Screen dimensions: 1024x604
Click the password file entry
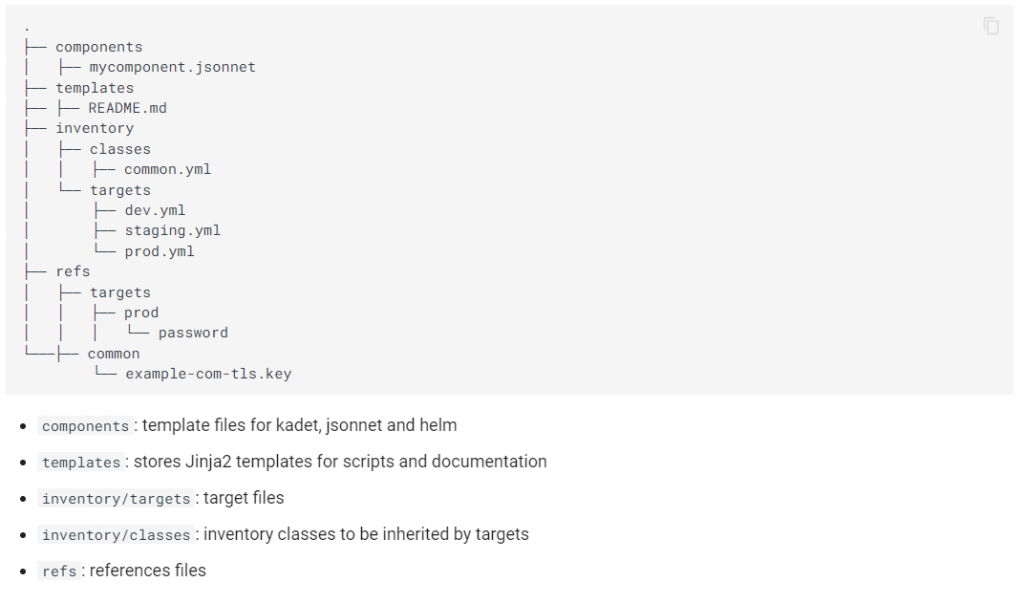[x=193, y=333]
